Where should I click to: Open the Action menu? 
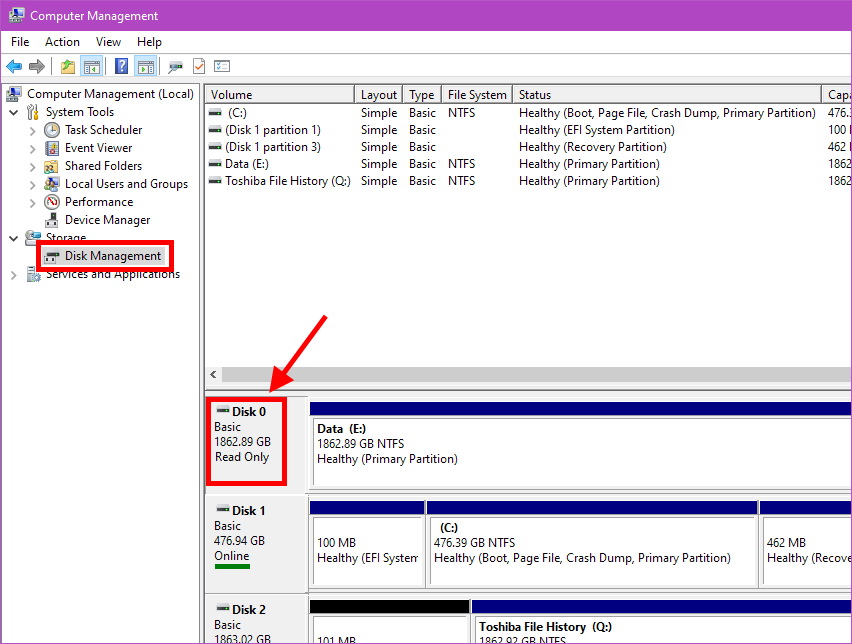click(x=62, y=41)
